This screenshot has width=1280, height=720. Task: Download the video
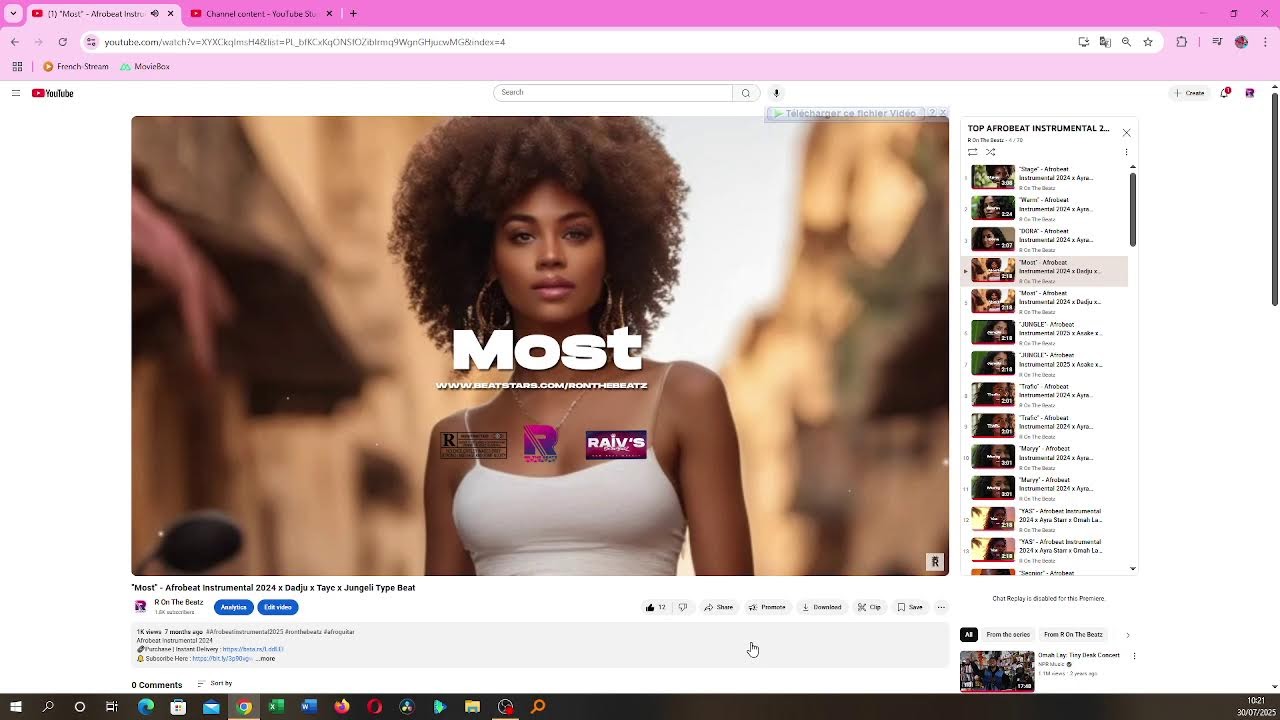[x=821, y=607]
